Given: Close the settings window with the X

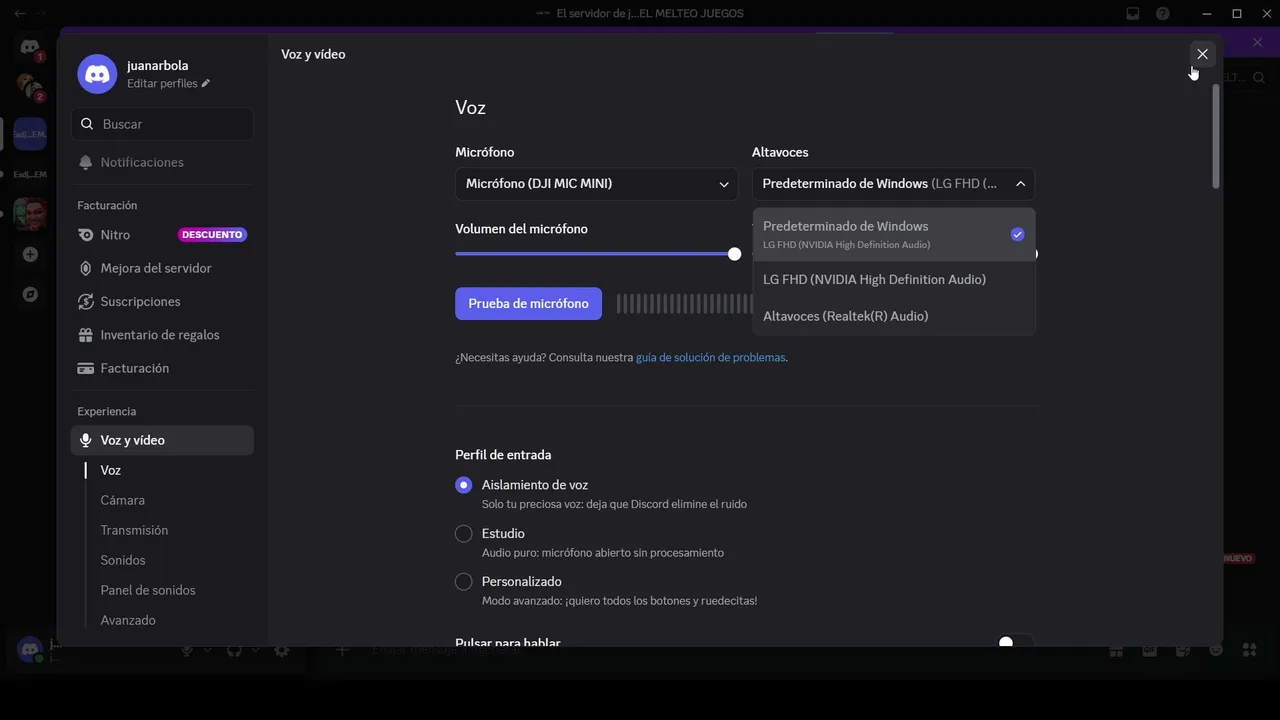Looking at the screenshot, I should click(x=1203, y=54).
